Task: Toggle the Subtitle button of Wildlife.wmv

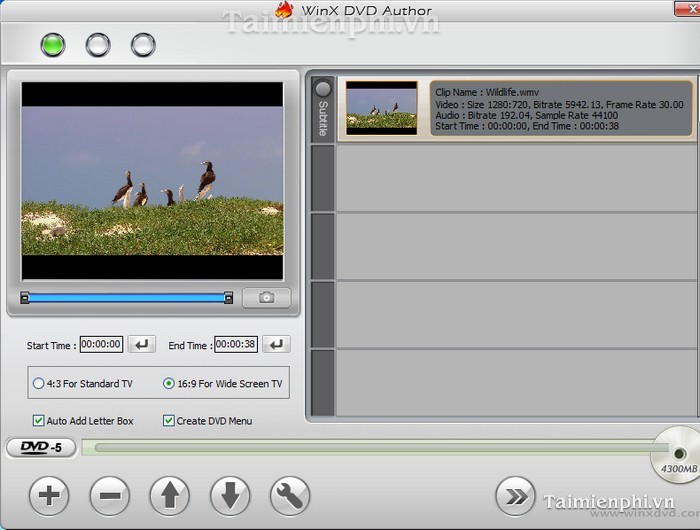Action: point(322,109)
